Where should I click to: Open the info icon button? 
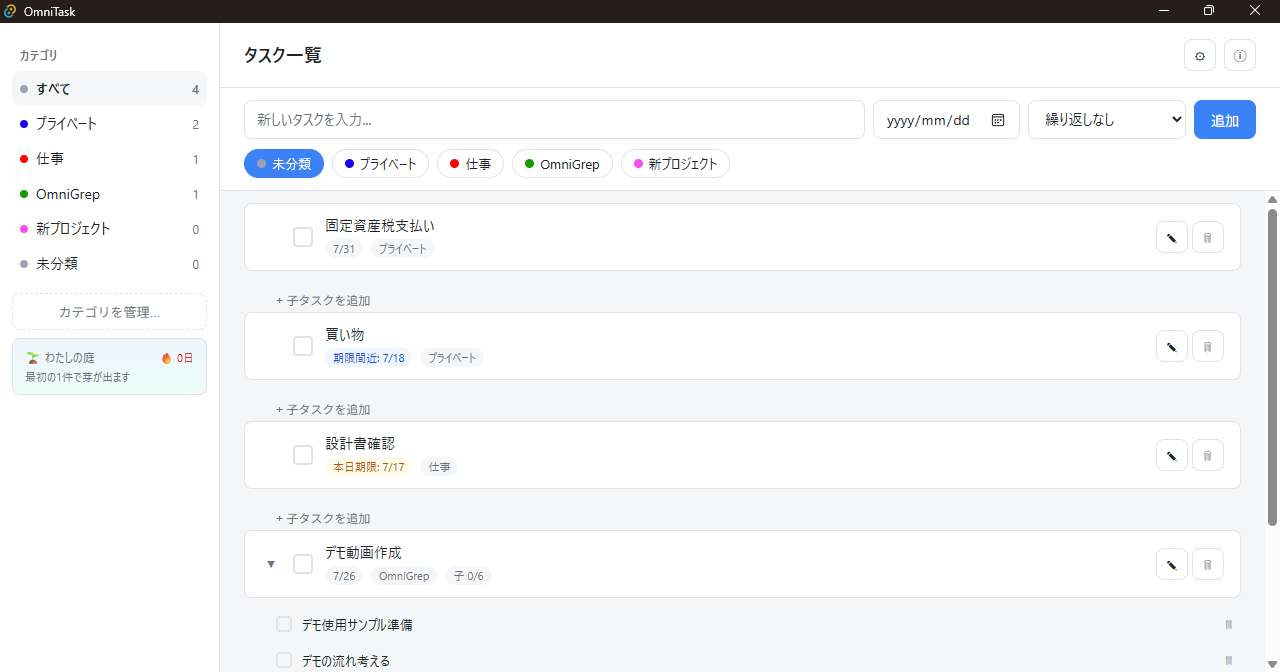[x=1240, y=55]
